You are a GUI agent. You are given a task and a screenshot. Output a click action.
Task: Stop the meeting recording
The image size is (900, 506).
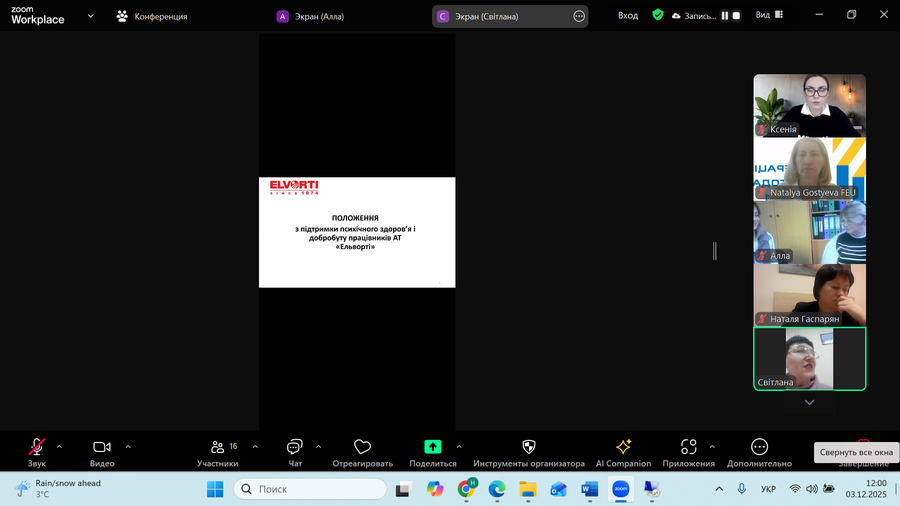click(x=736, y=16)
